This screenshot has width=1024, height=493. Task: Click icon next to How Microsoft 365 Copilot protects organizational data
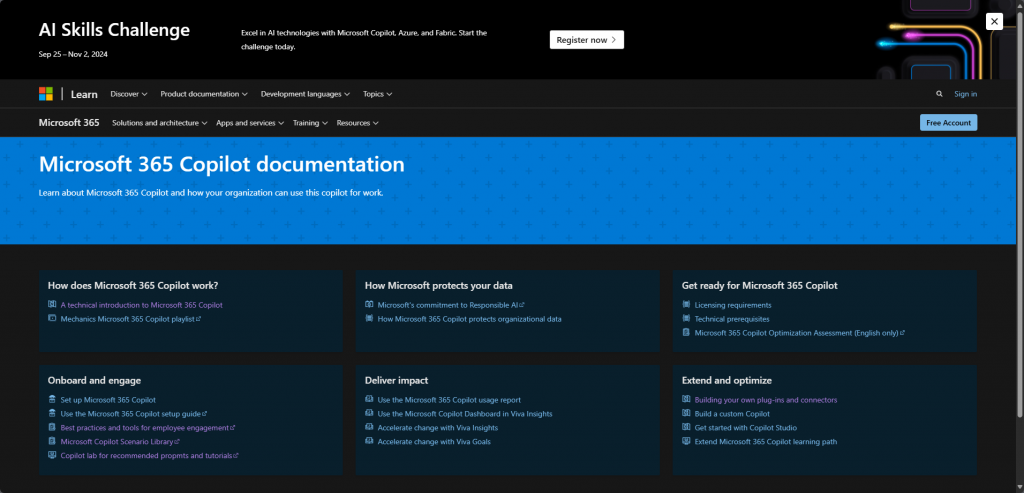(x=369, y=318)
